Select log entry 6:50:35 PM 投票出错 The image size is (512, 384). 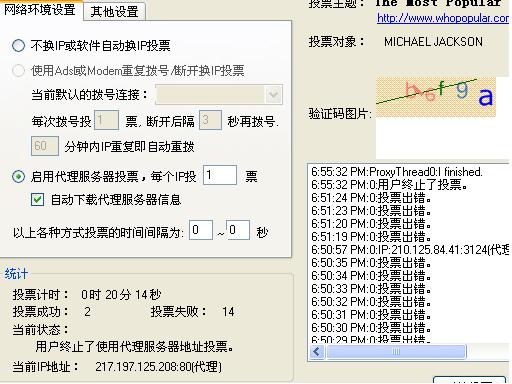pos(371,263)
